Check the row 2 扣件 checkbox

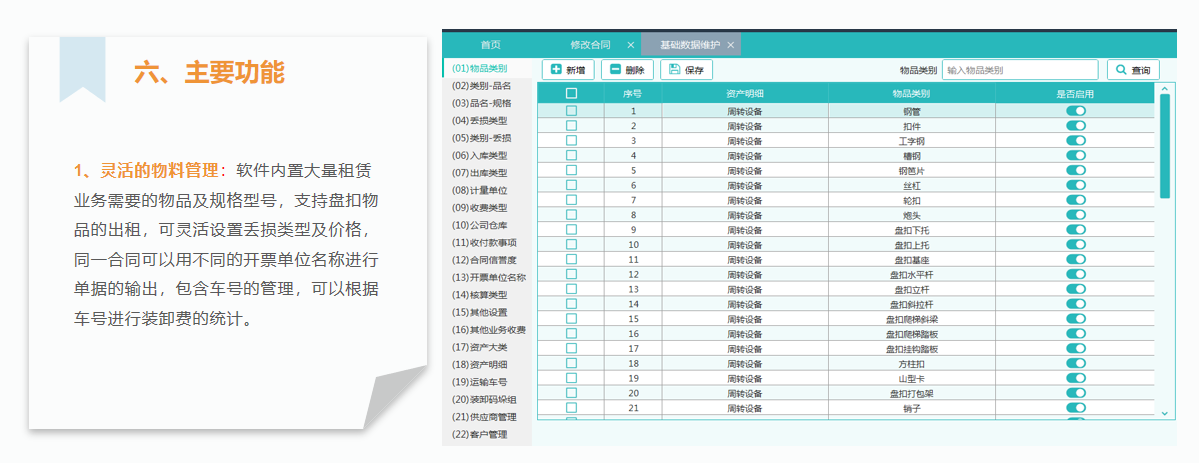tap(571, 126)
